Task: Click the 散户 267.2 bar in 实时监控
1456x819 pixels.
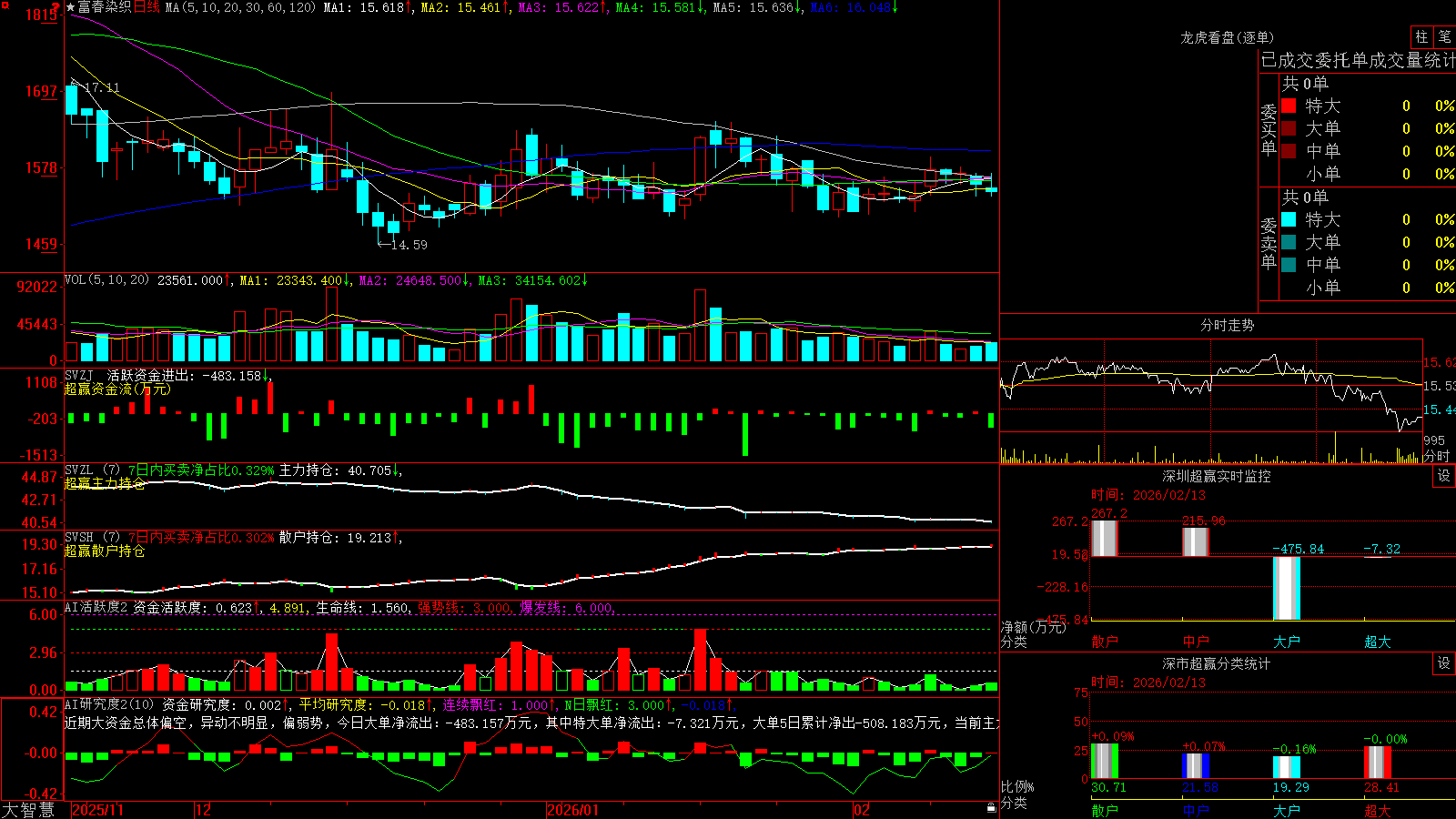Action: 1105,538
